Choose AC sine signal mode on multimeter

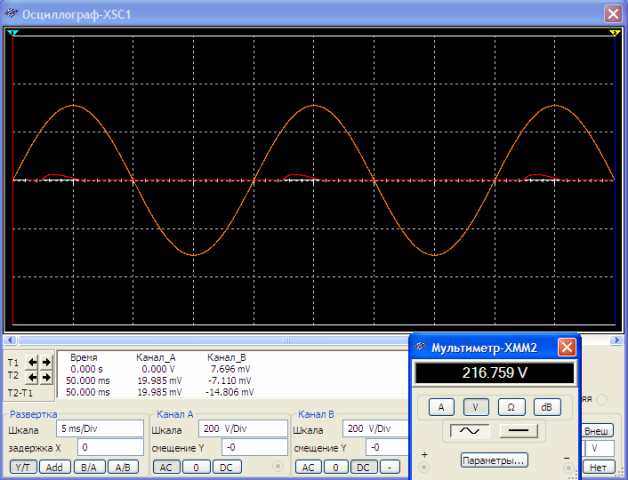coord(469,431)
